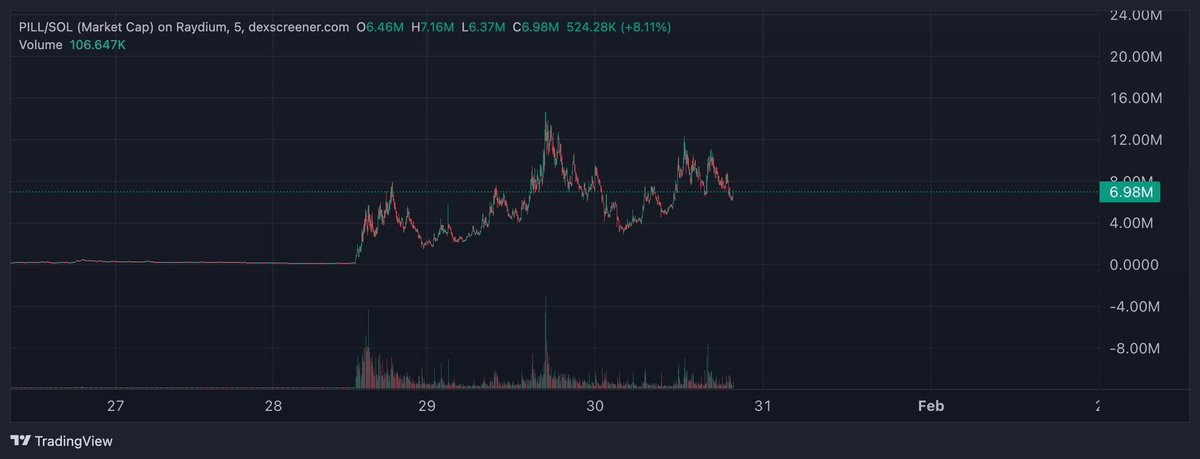Click the close value C6.98M
1200x459 pixels.
tap(537, 28)
